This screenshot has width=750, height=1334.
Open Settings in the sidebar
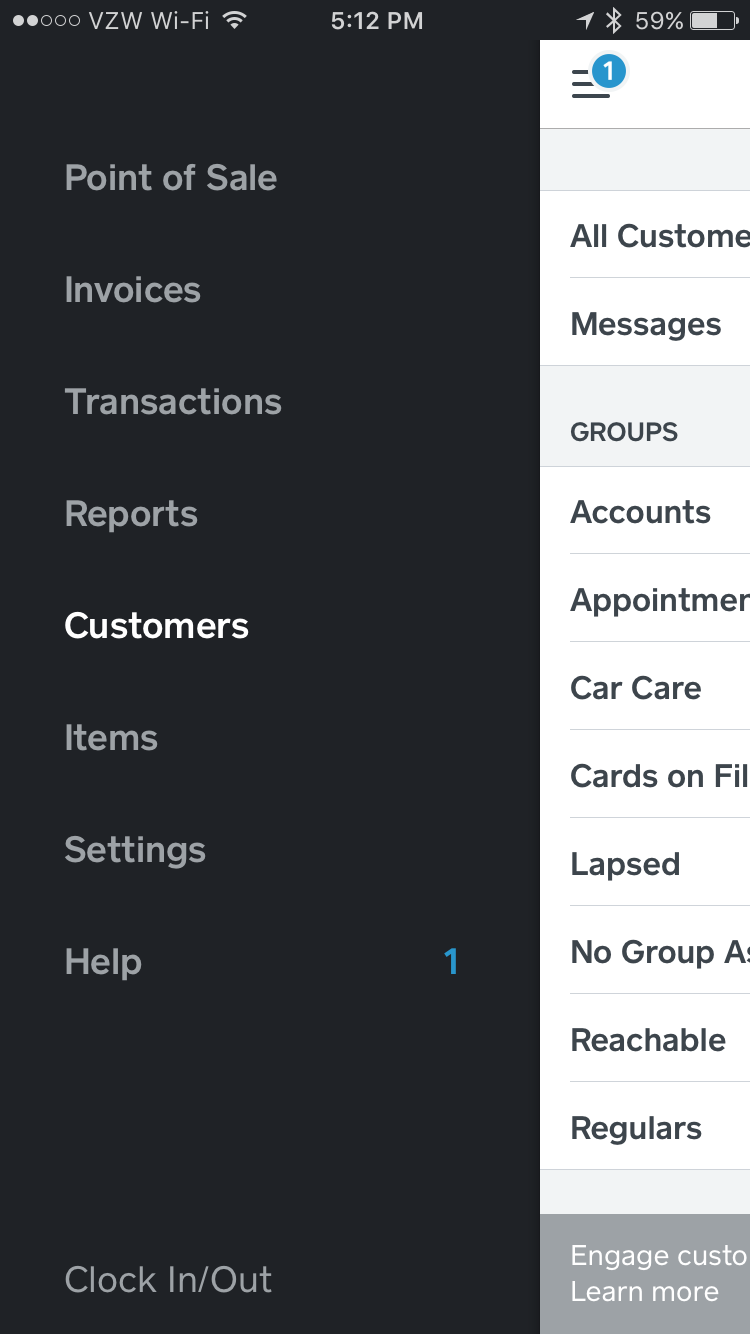(135, 850)
